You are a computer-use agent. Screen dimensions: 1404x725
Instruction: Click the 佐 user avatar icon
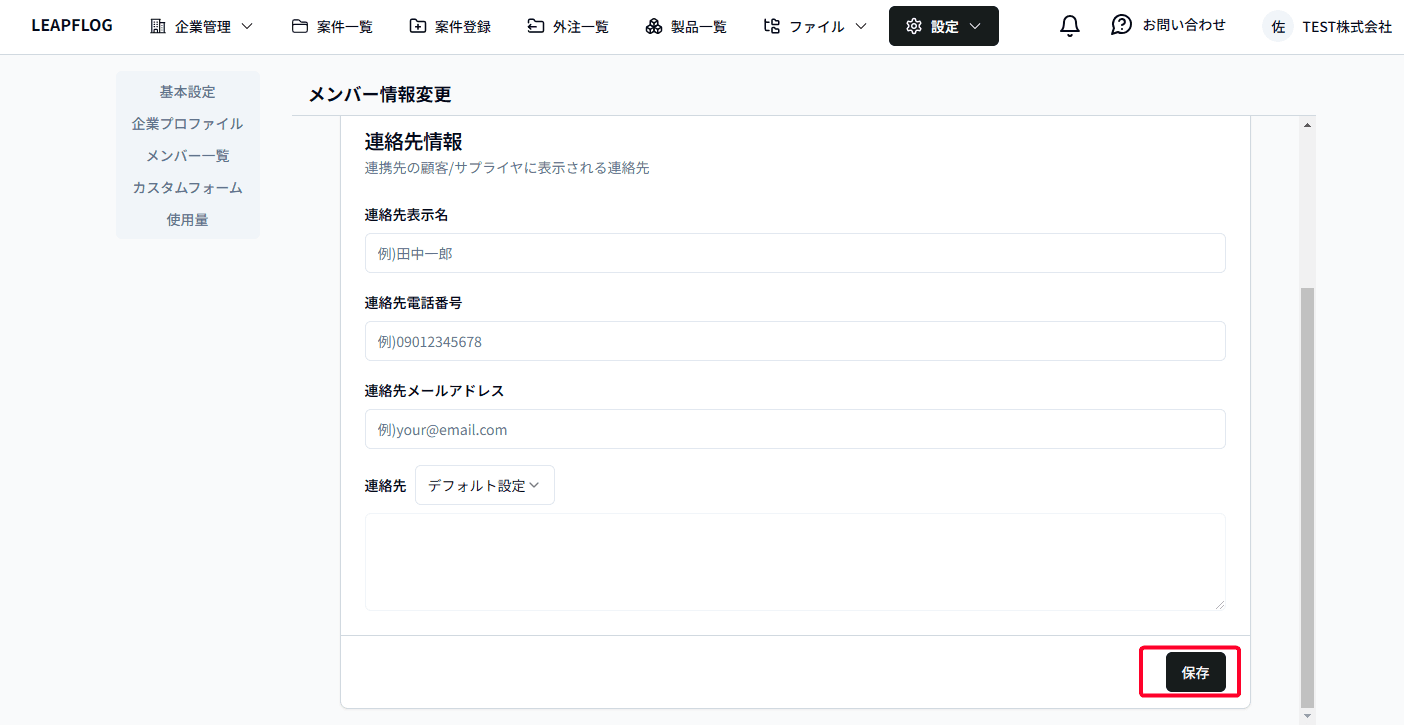(1277, 27)
